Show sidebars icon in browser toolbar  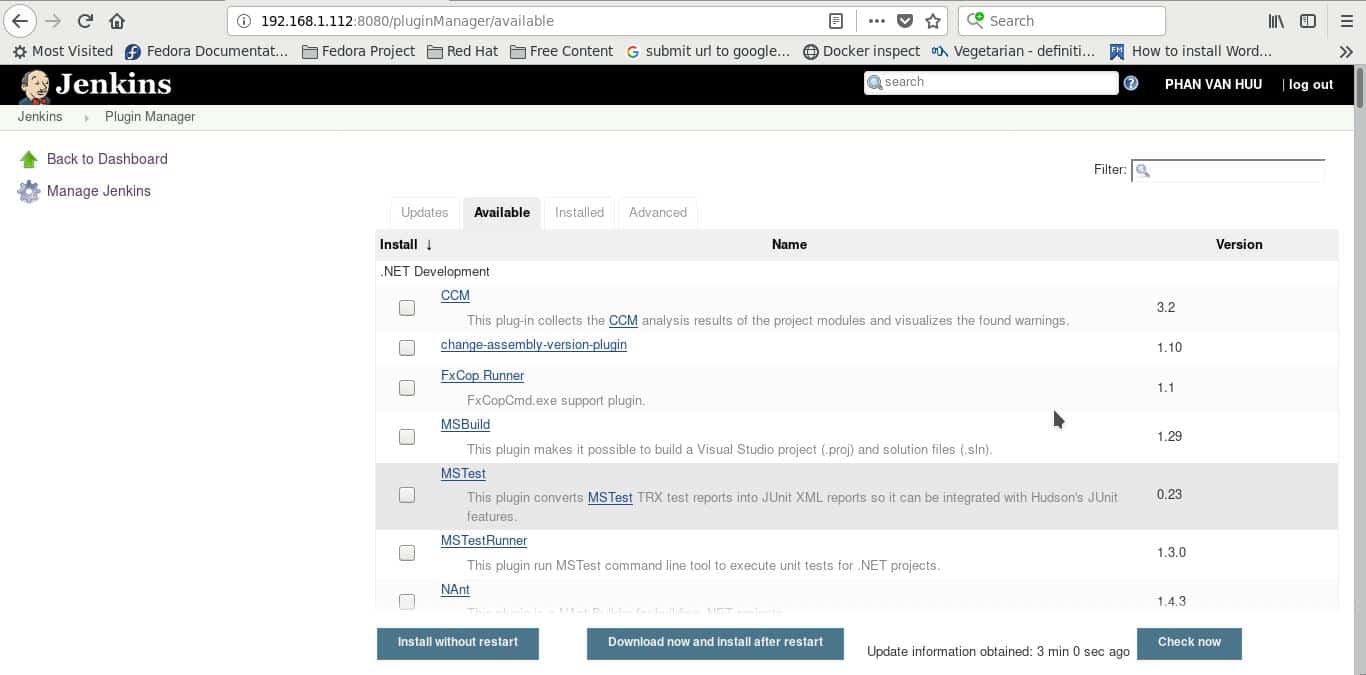pos(1307,21)
